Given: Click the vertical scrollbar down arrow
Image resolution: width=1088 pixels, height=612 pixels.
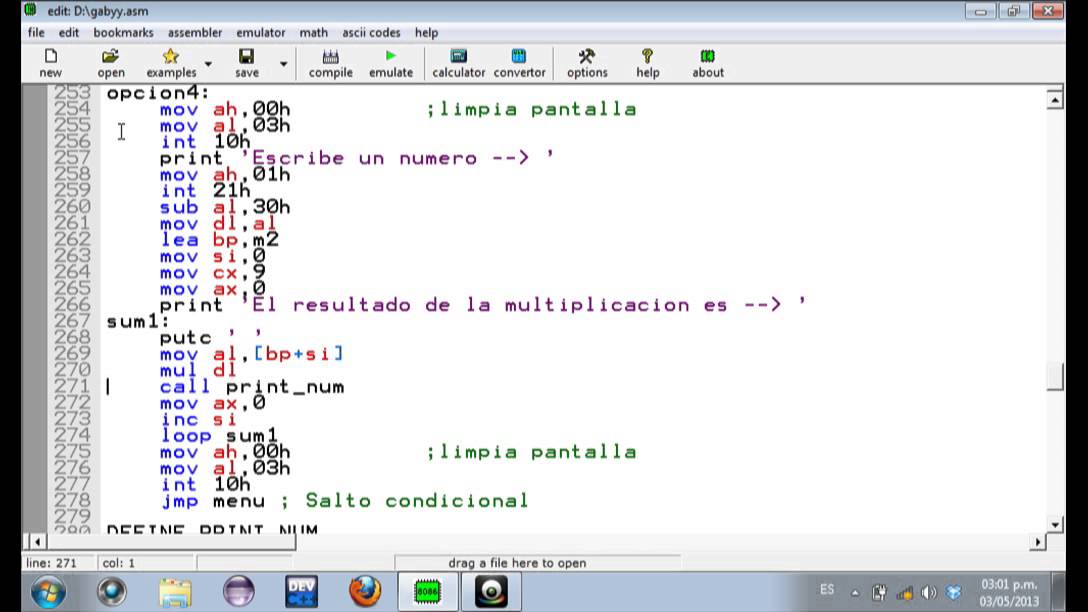Looking at the screenshot, I should point(1055,525).
